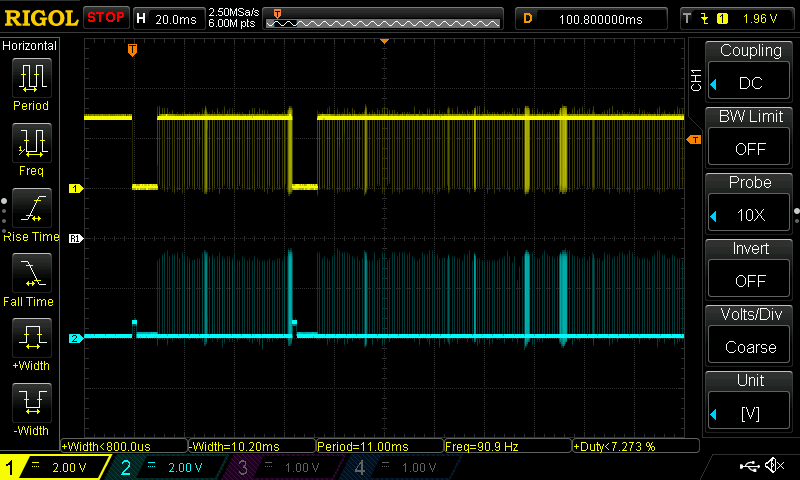The width and height of the screenshot is (800, 480).
Task: Click the yellow channel 1 ground marker
Action: 76,189
